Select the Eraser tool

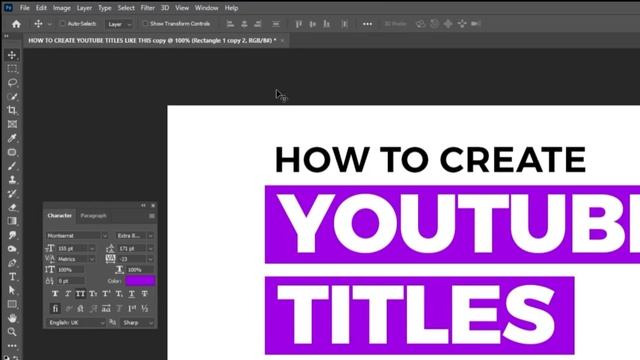12,207
